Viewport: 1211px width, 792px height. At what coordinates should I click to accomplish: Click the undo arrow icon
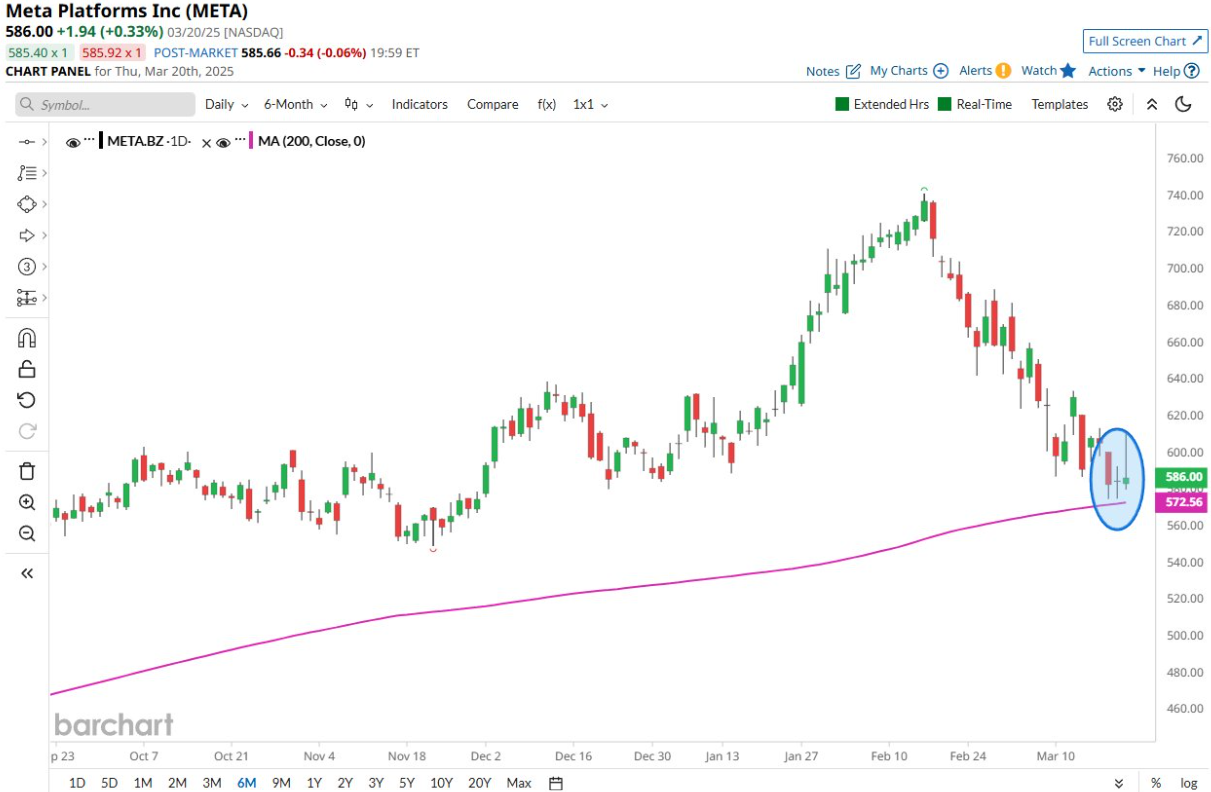coord(27,400)
